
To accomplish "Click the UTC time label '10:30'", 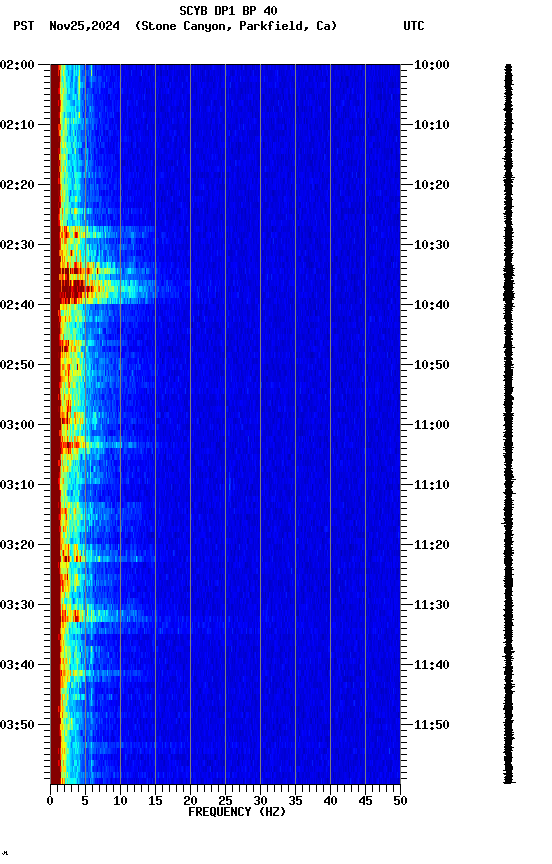I will pos(431,245).
